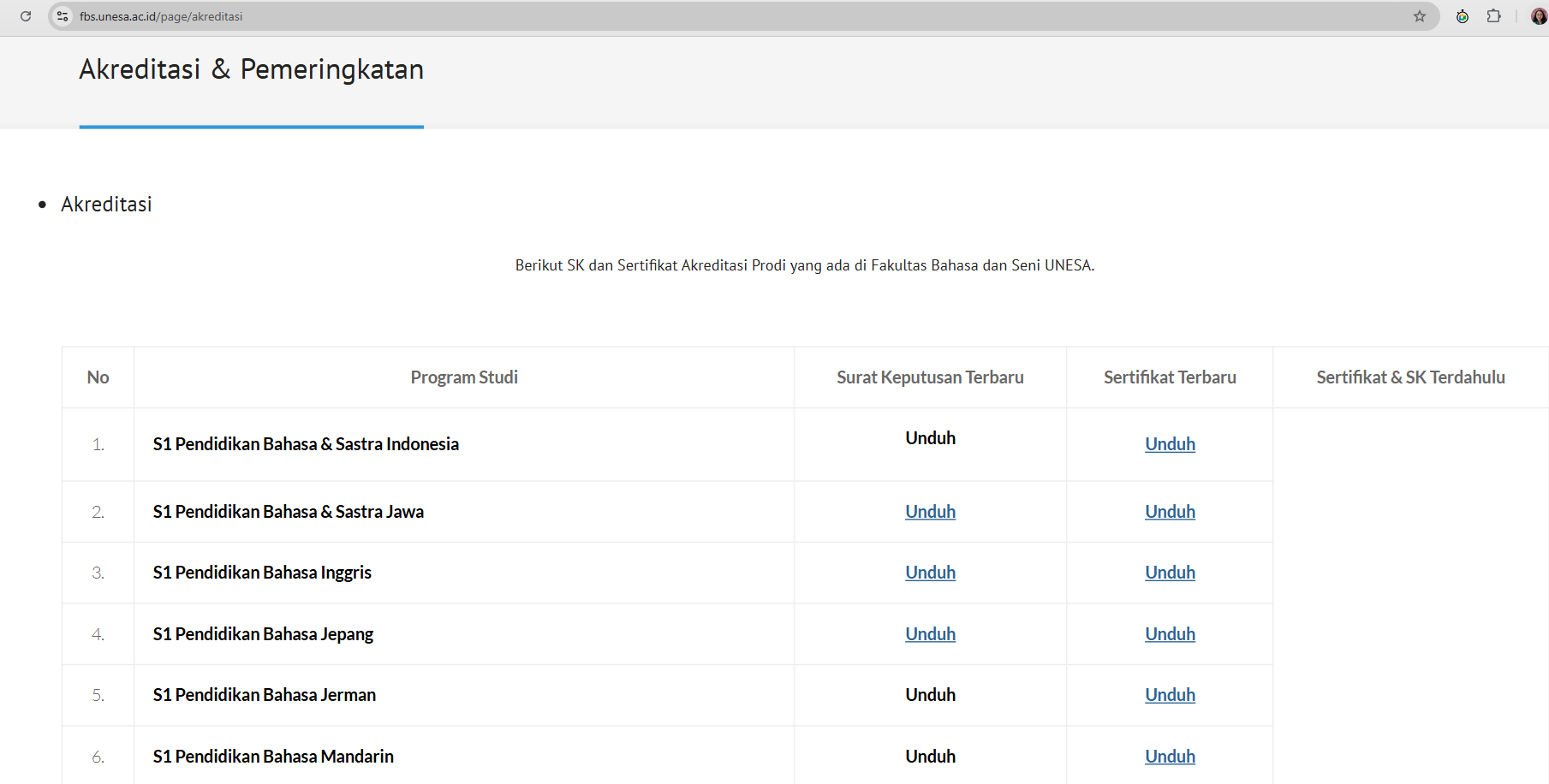Download Sertifikat Terbaru for Pendidikan Bahasa Inggris
The height and width of the screenshot is (784, 1549).
(x=1170, y=573)
